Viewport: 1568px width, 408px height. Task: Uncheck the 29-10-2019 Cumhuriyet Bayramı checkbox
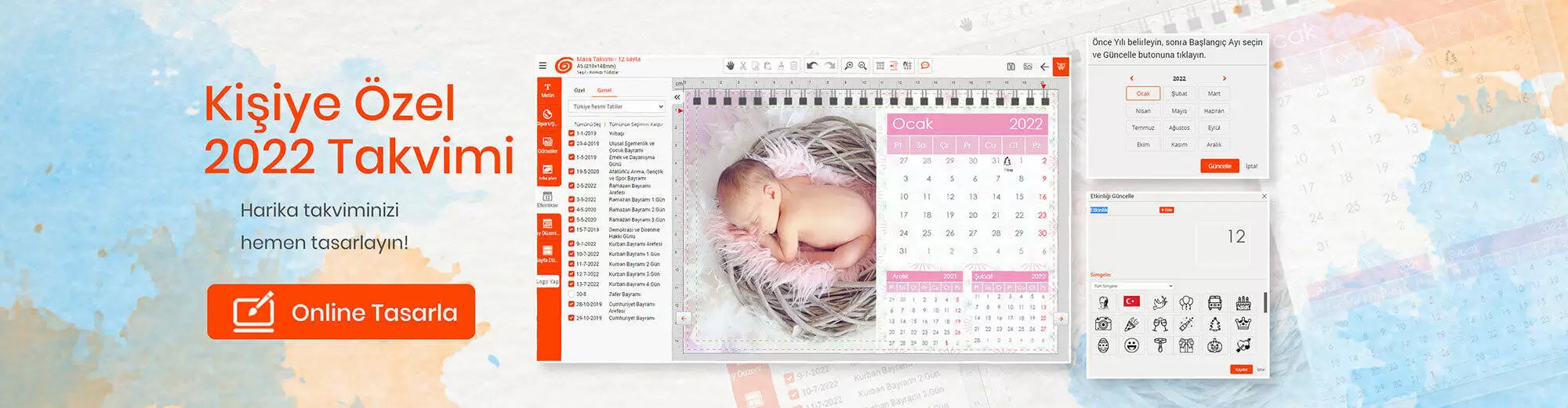(x=572, y=319)
